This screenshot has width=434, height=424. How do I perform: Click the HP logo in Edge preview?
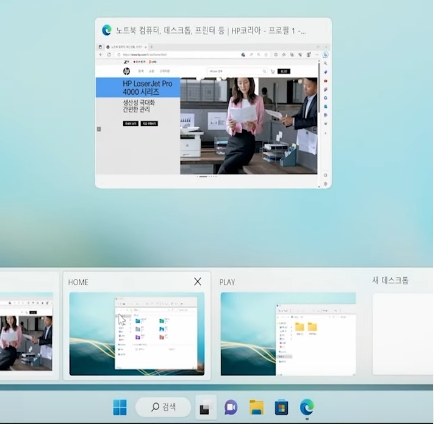(126, 71)
